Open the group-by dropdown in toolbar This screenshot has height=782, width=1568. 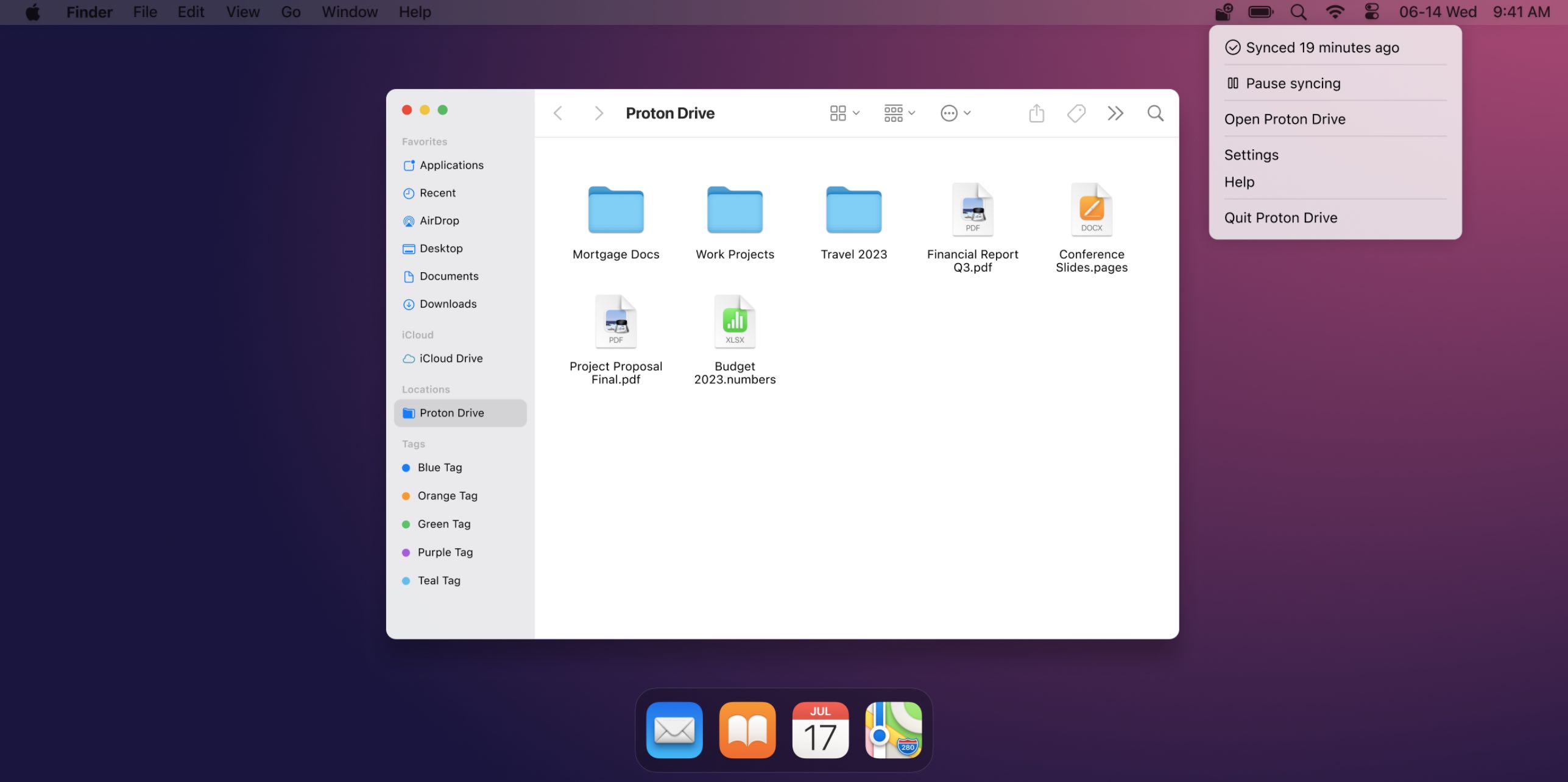coord(899,113)
